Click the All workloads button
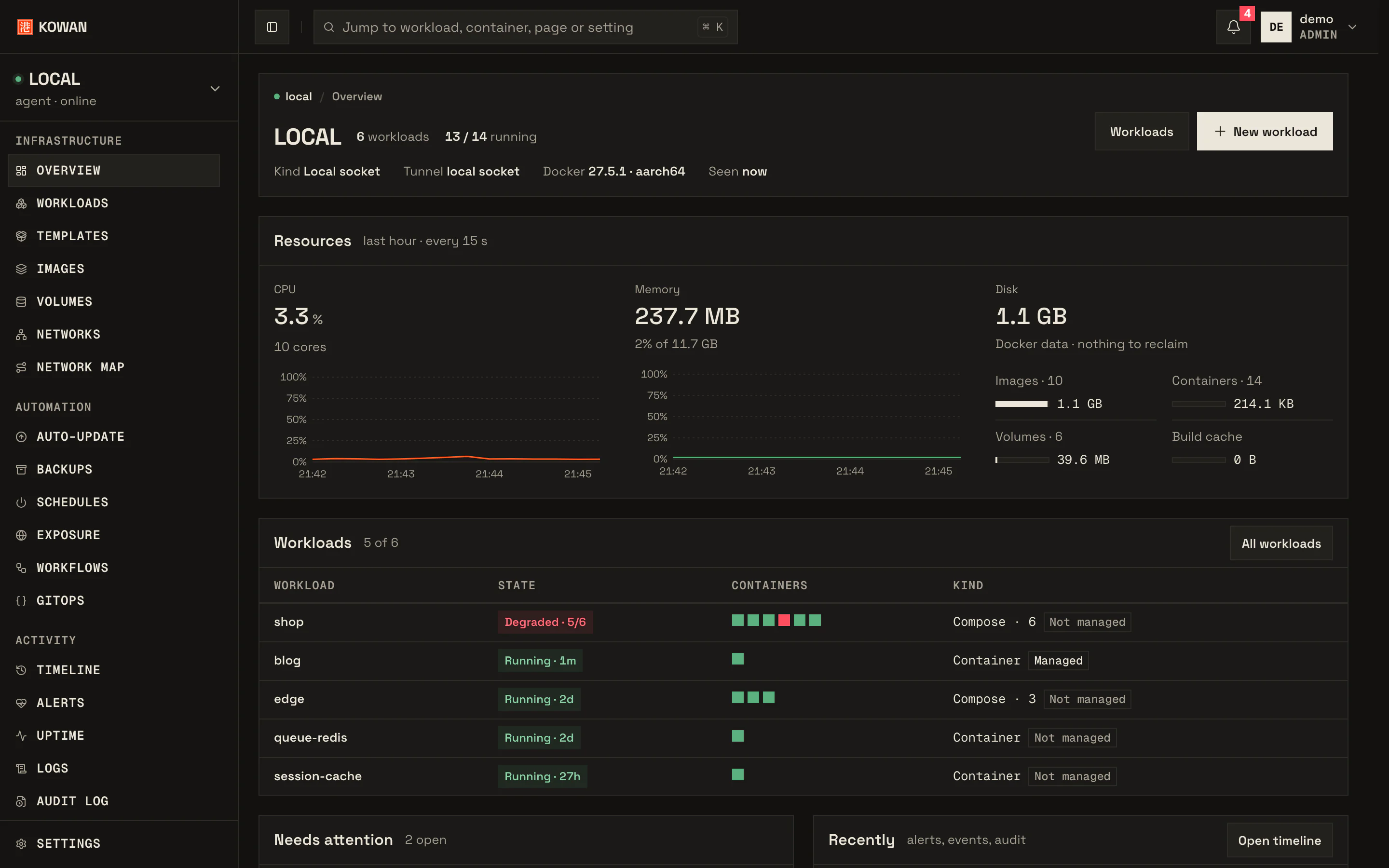The image size is (1389, 868). click(1280, 543)
